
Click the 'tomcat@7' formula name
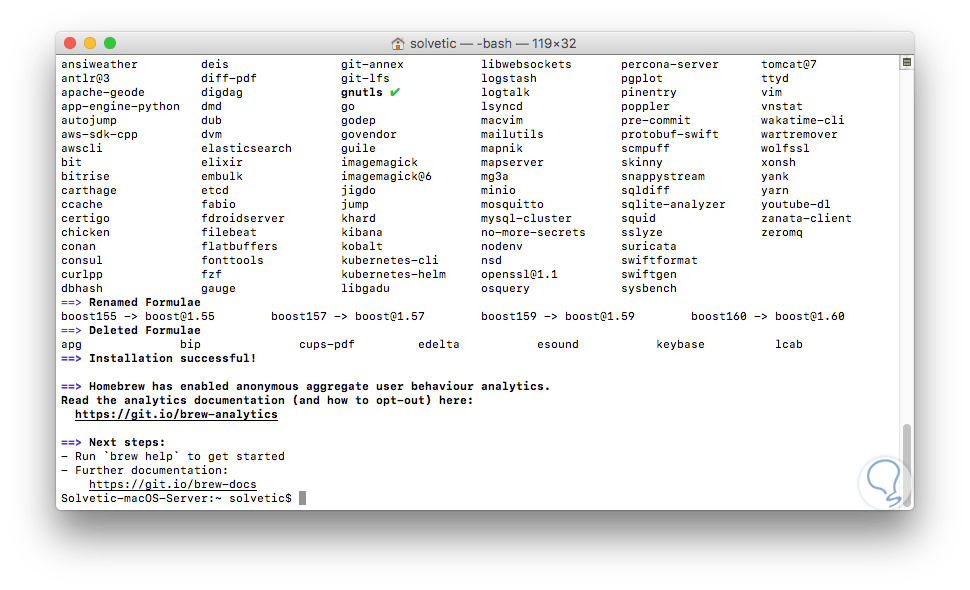coord(789,64)
